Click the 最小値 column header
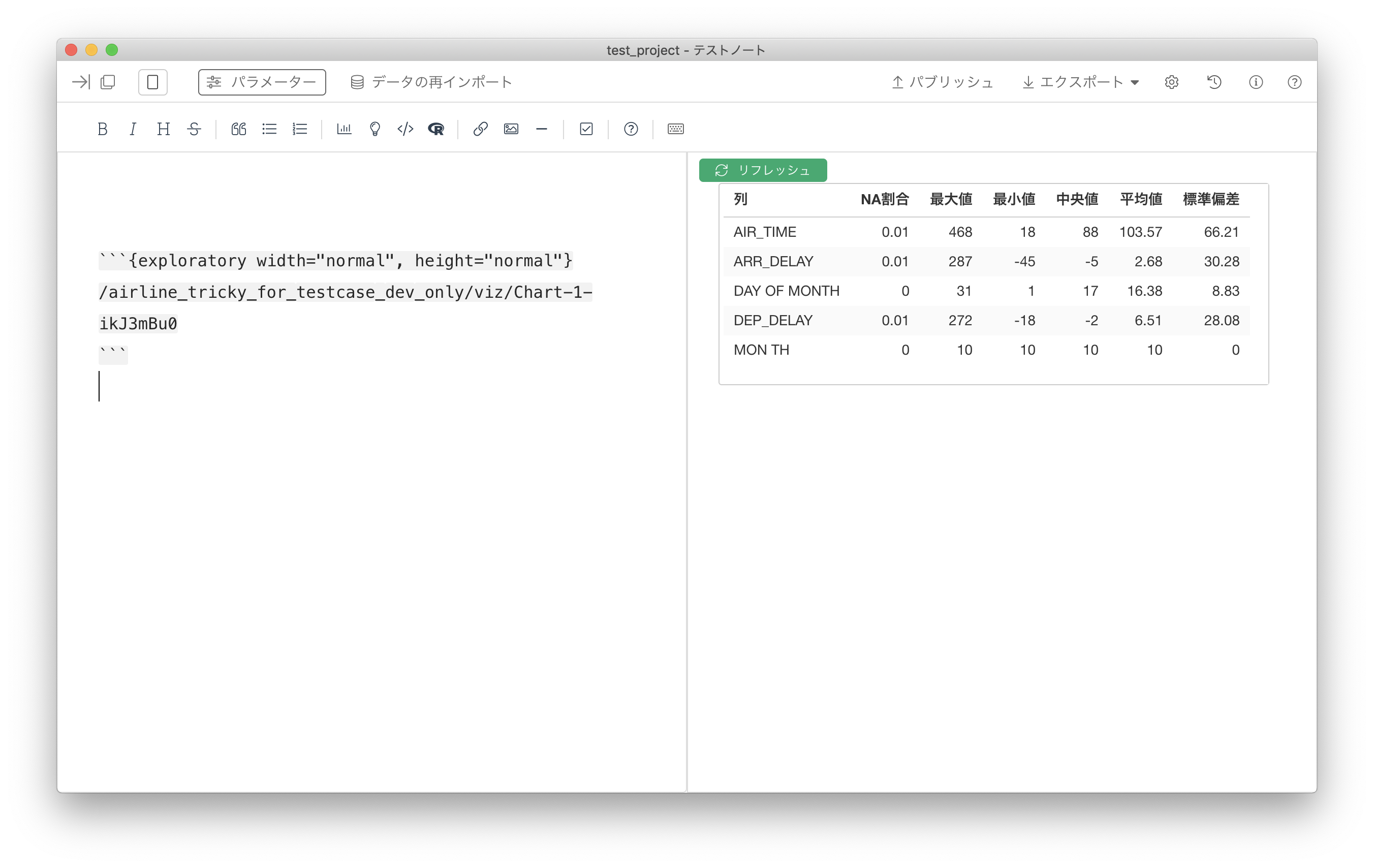The height and width of the screenshot is (868, 1374). pyautogui.click(x=1014, y=199)
